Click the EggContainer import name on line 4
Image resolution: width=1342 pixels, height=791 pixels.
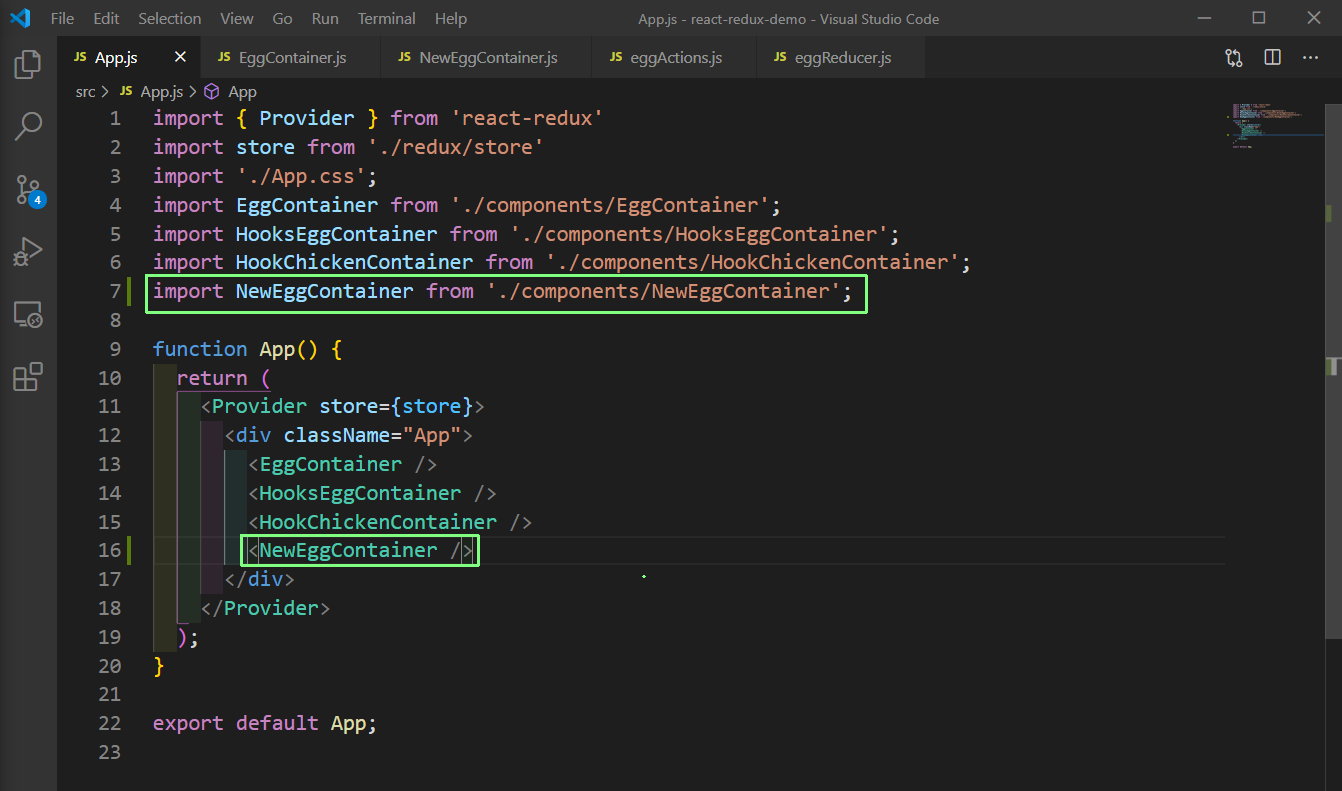point(307,205)
